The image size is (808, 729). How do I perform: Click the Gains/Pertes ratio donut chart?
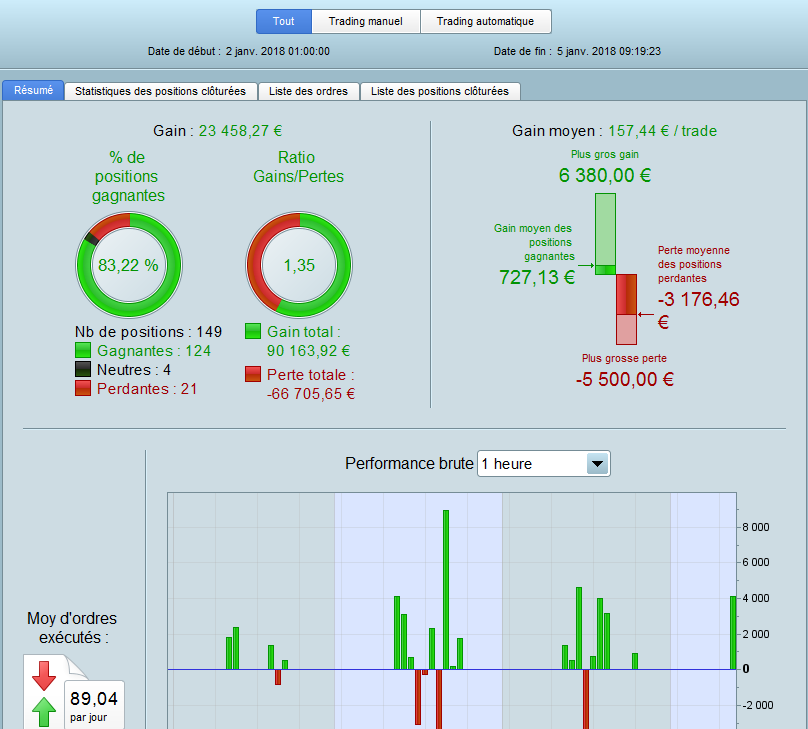coord(299,265)
